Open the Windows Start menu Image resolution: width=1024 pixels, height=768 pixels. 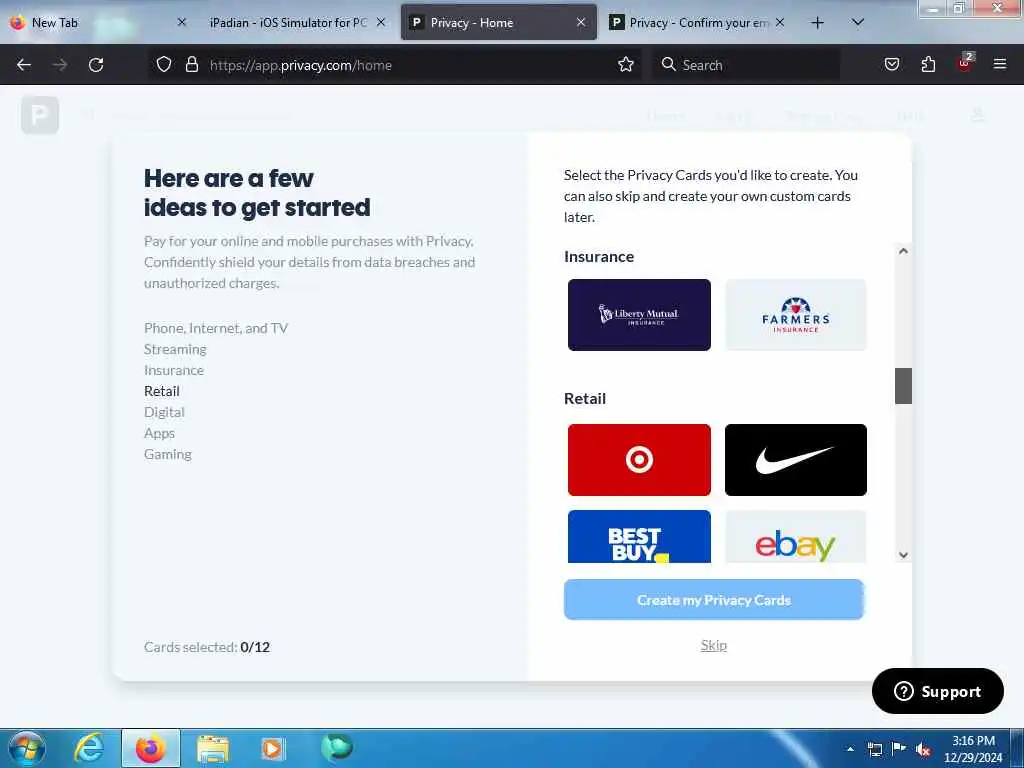tap(27, 748)
